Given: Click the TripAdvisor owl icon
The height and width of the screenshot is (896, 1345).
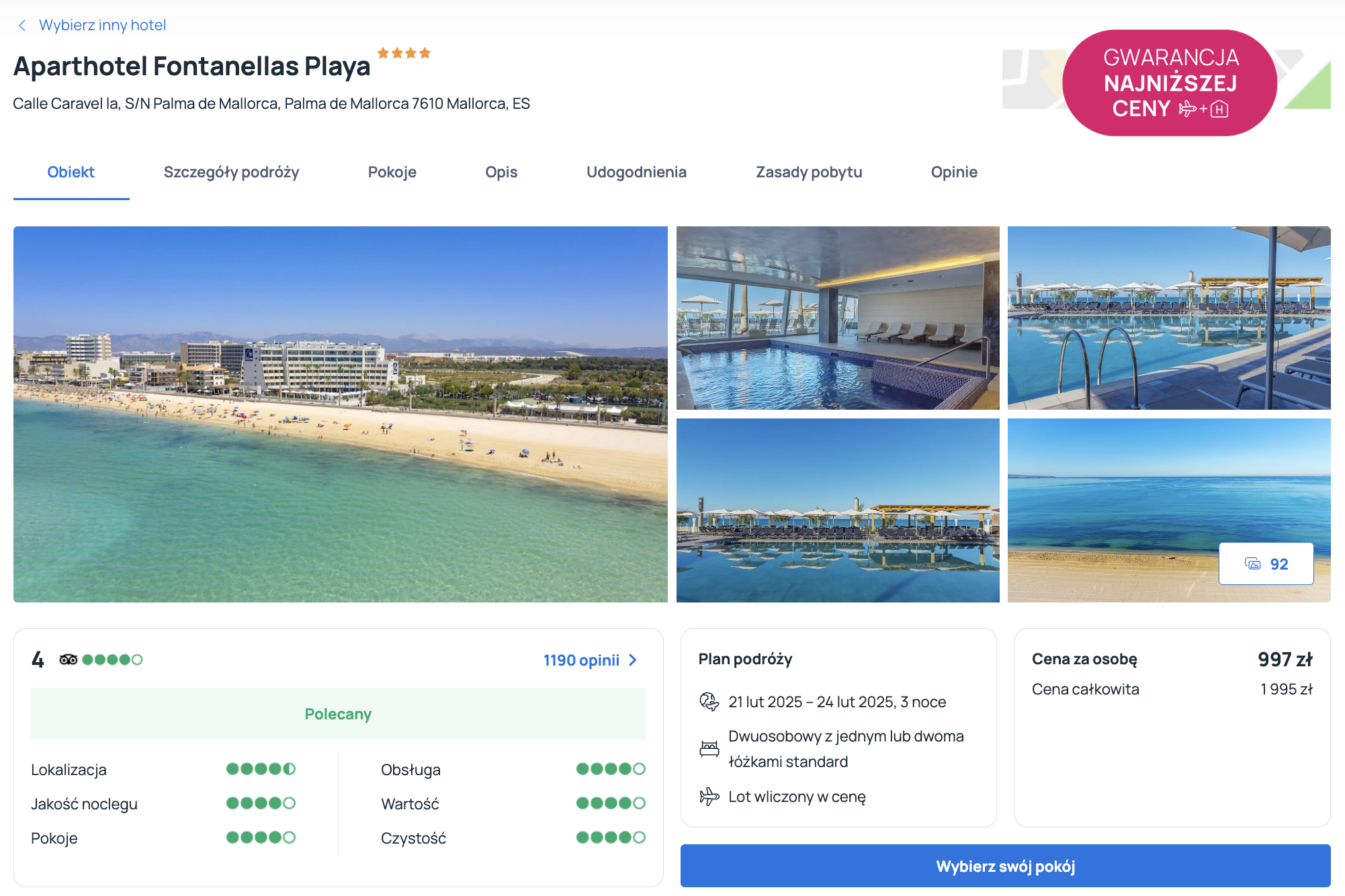Looking at the screenshot, I should coord(68,660).
